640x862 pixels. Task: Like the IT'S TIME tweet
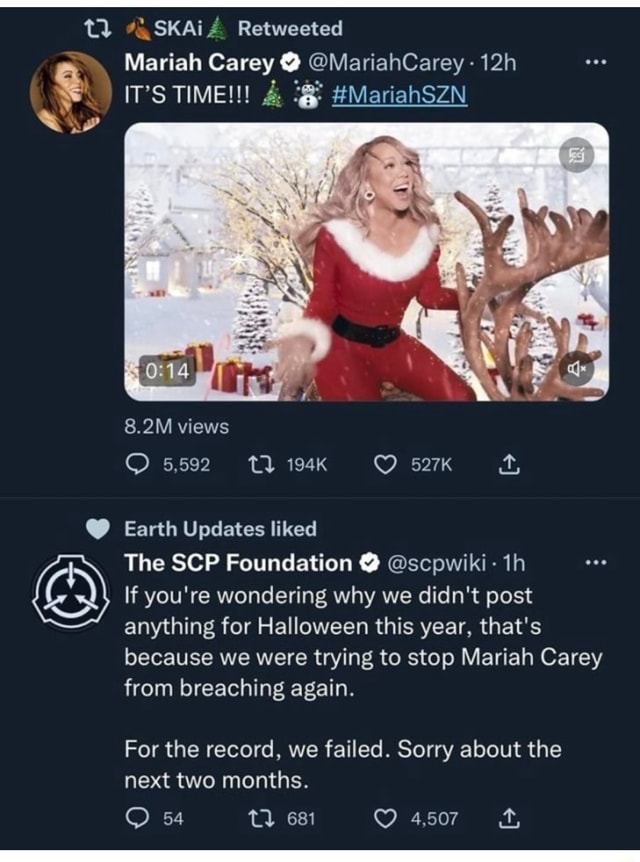pos(382,464)
